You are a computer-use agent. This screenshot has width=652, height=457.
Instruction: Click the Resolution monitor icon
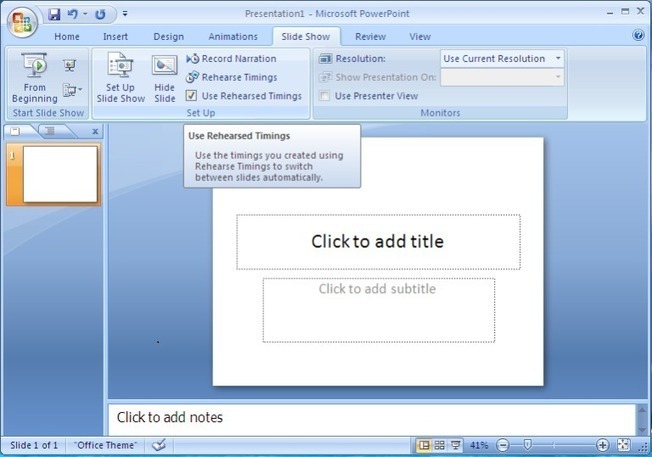click(325, 59)
